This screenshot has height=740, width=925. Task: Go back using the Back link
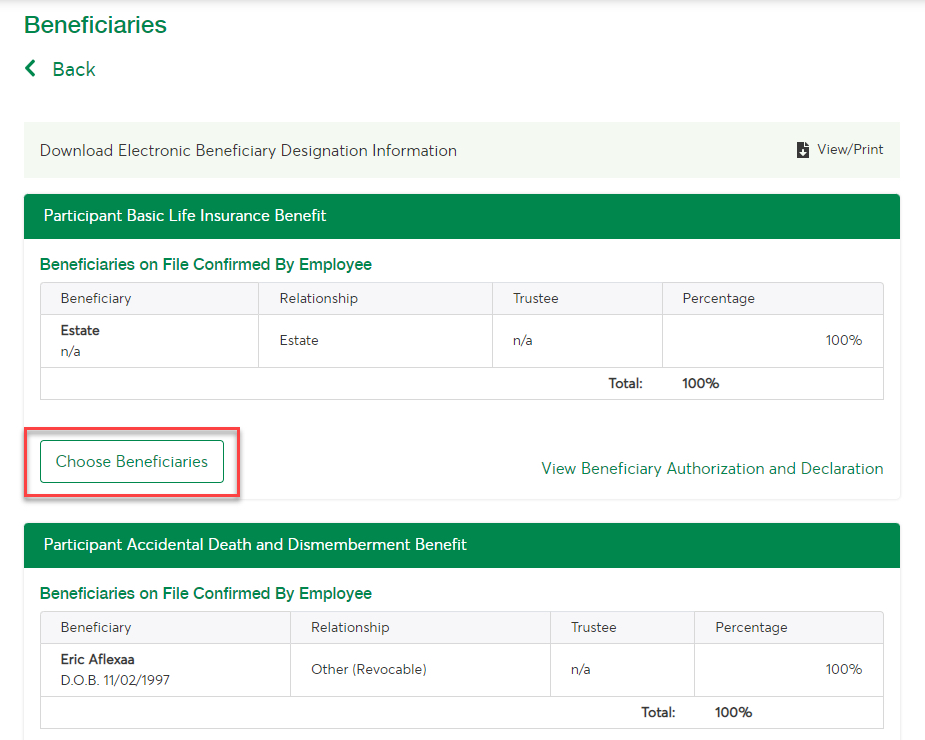tap(74, 69)
